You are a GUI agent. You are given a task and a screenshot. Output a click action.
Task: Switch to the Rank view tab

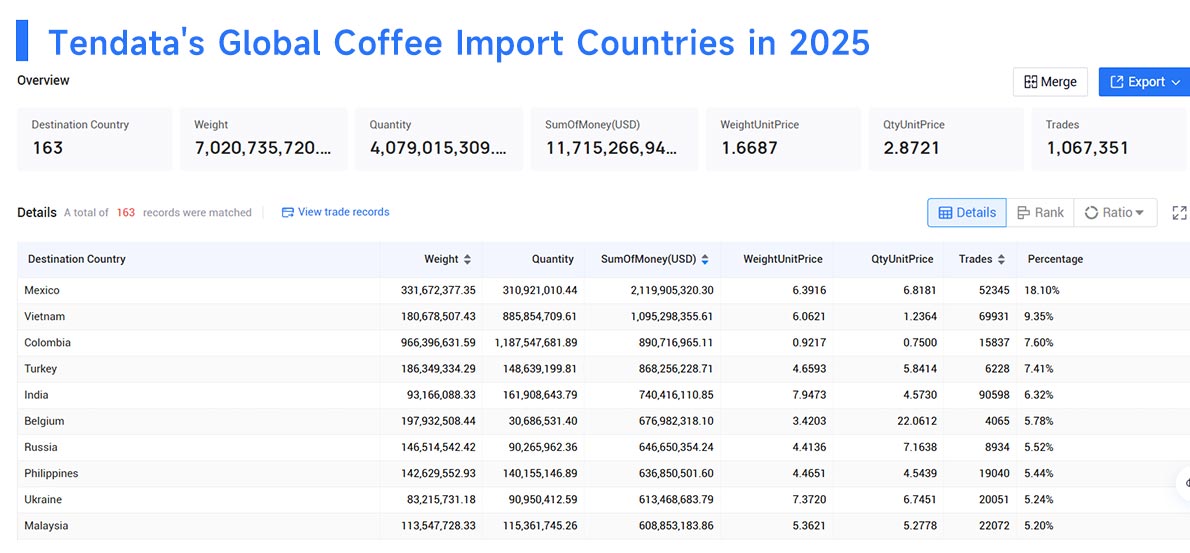pos(1040,212)
